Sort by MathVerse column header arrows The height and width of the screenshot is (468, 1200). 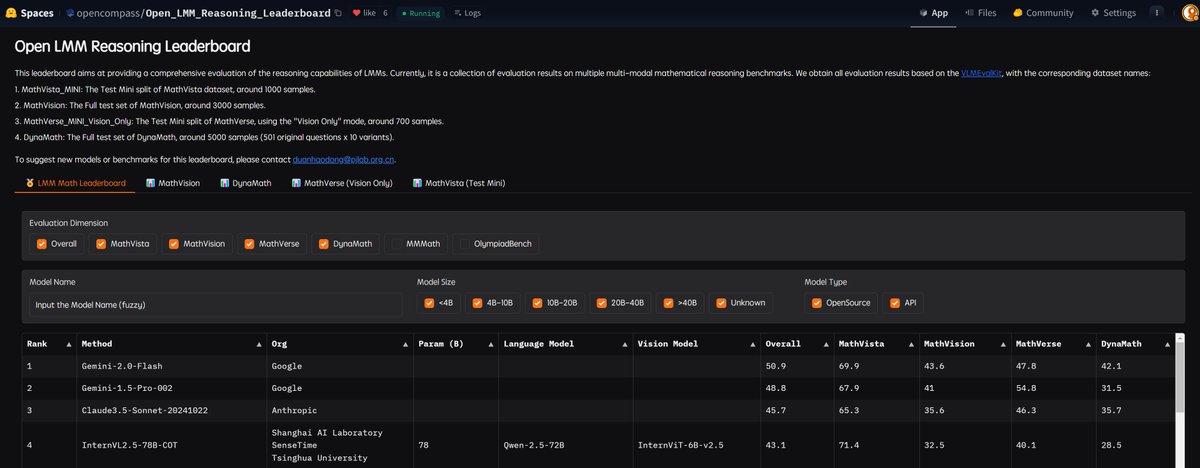point(1086,344)
